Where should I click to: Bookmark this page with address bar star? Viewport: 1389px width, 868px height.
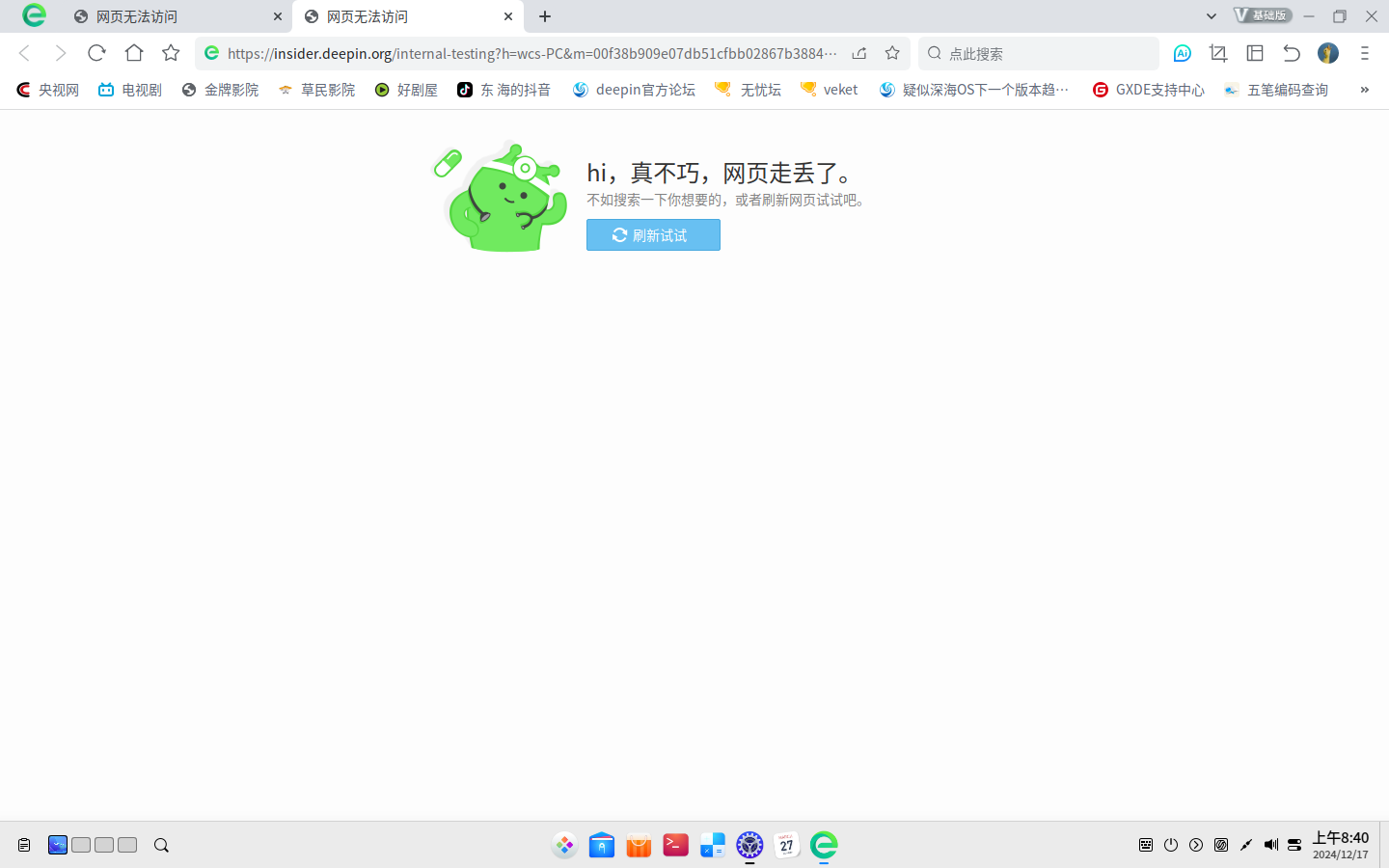pos(892,53)
